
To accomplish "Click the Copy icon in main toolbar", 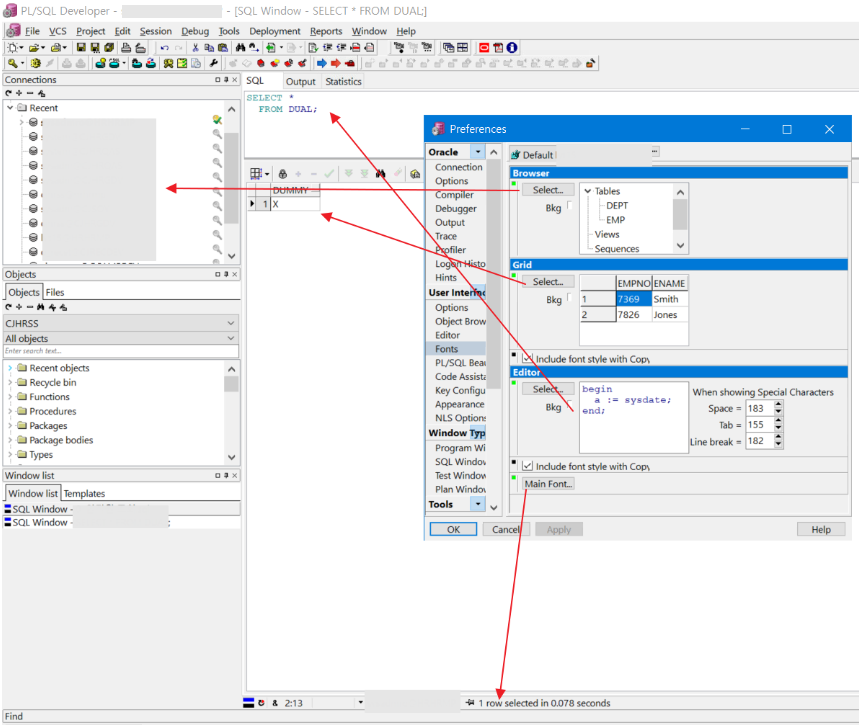I will (209, 48).
